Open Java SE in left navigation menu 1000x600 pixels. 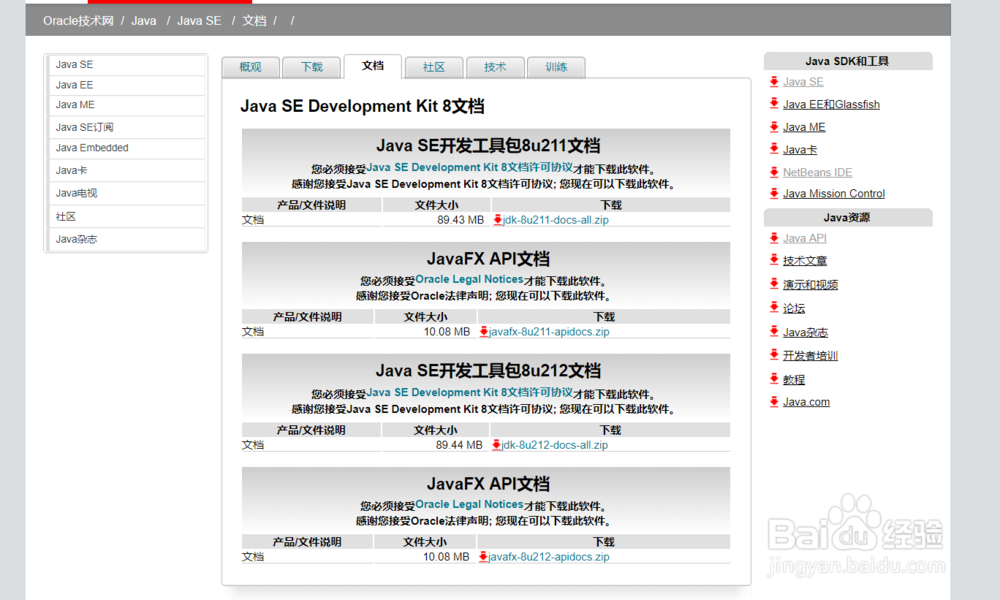tap(126, 65)
